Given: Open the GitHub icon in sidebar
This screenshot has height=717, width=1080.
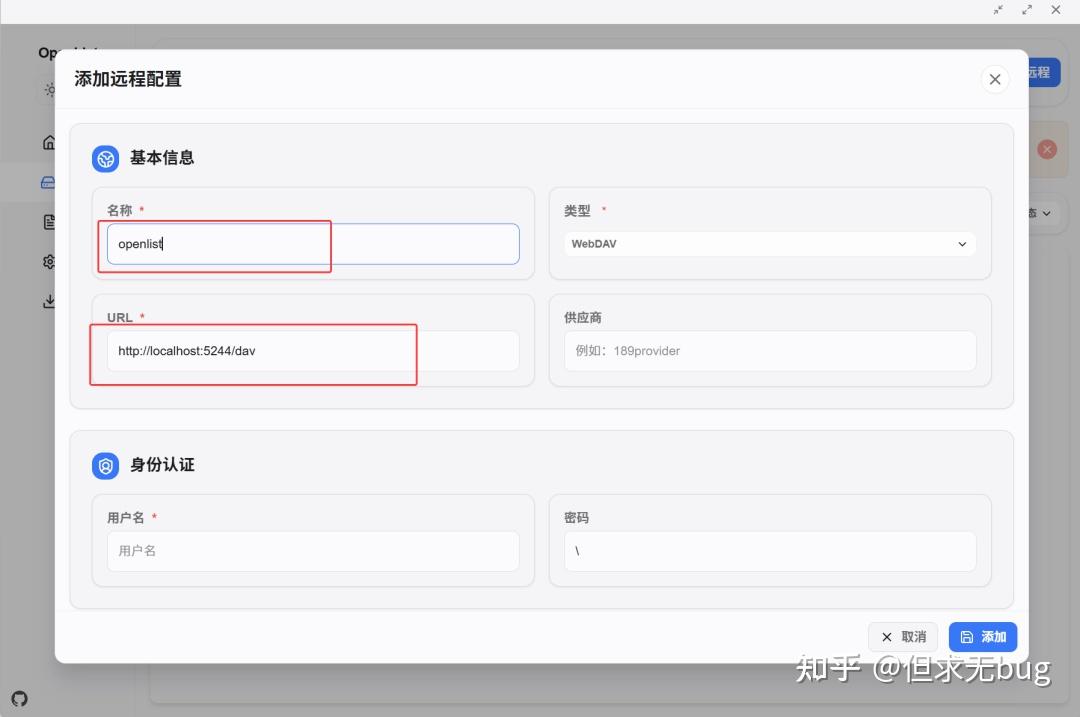Looking at the screenshot, I should [19, 698].
